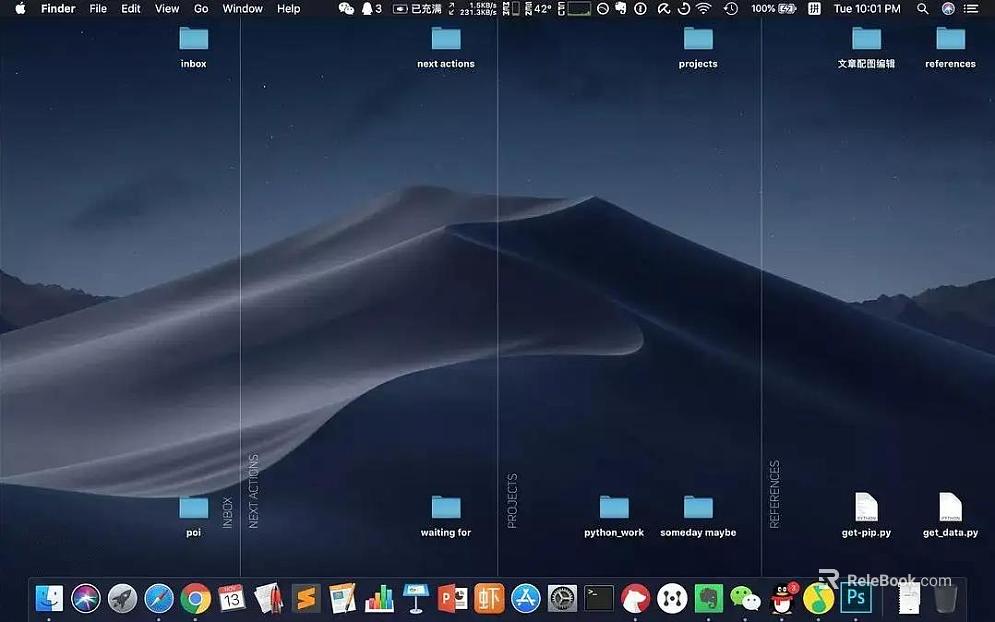Launch PowerPoint from the dock
995x622 pixels.
pyautogui.click(x=453, y=598)
